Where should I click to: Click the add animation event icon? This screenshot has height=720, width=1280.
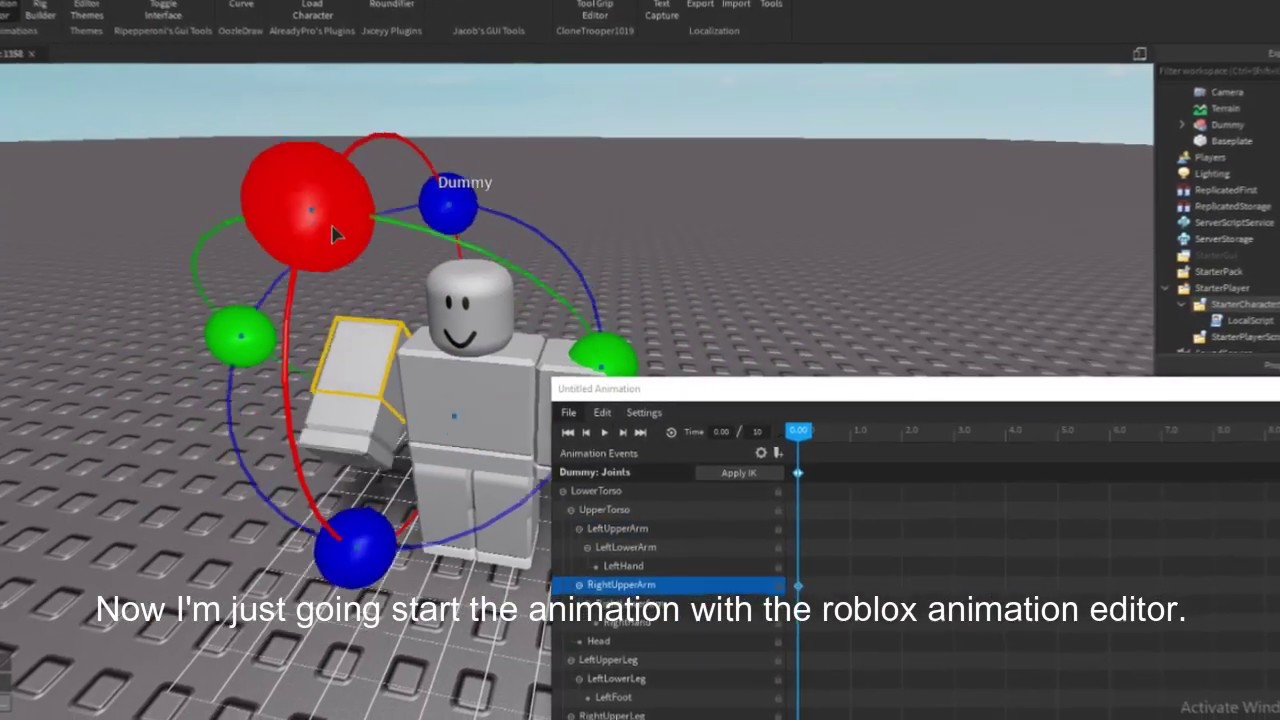(x=777, y=453)
